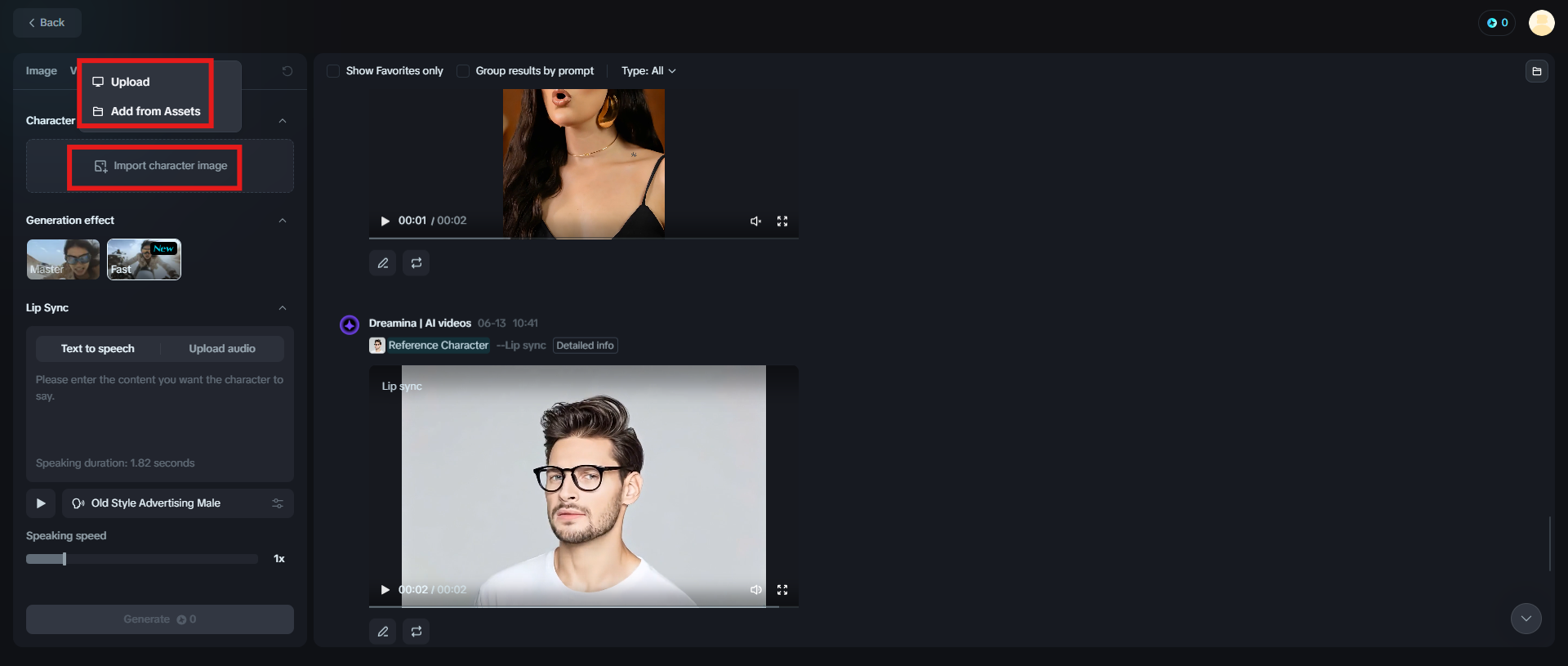Play the woman video
This screenshot has height=666, width=1568.
(x=385, y=221)
